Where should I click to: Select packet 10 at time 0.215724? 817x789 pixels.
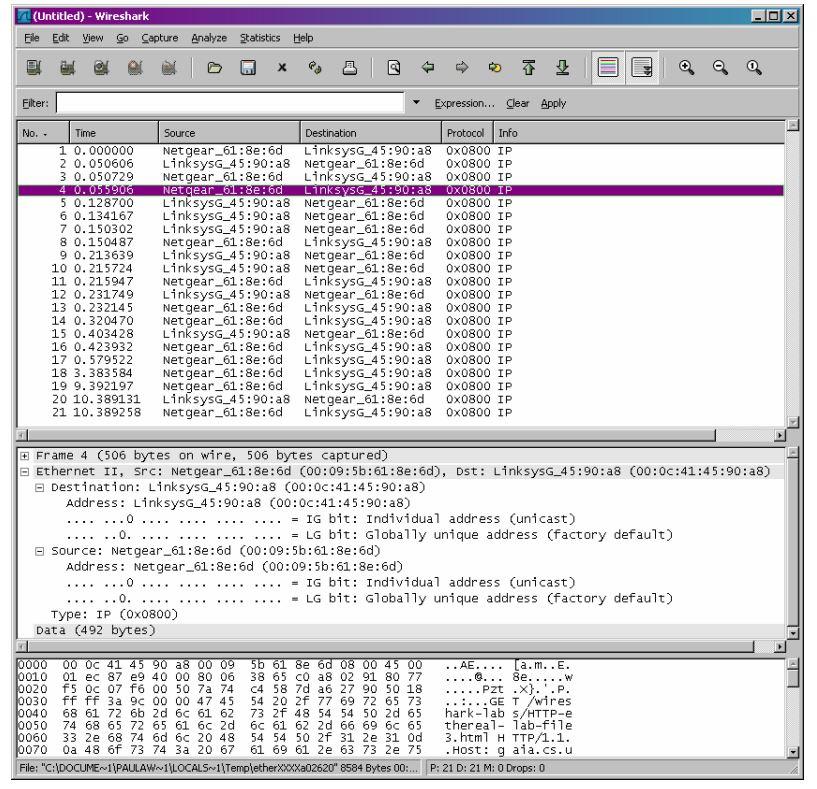coord(401,269)
